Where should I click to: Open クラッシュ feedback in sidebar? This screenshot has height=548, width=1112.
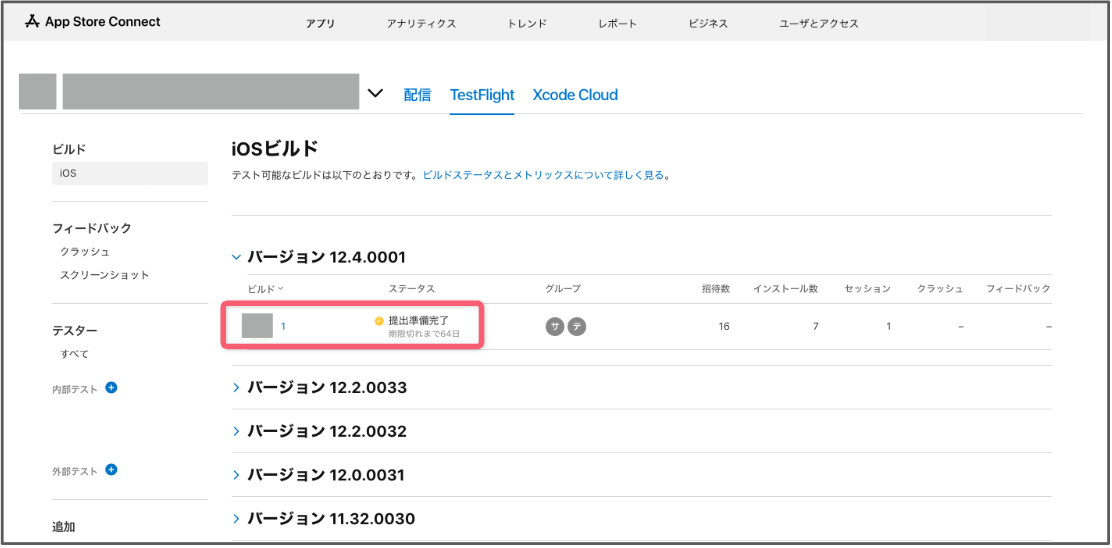click(x=85, y=252)
